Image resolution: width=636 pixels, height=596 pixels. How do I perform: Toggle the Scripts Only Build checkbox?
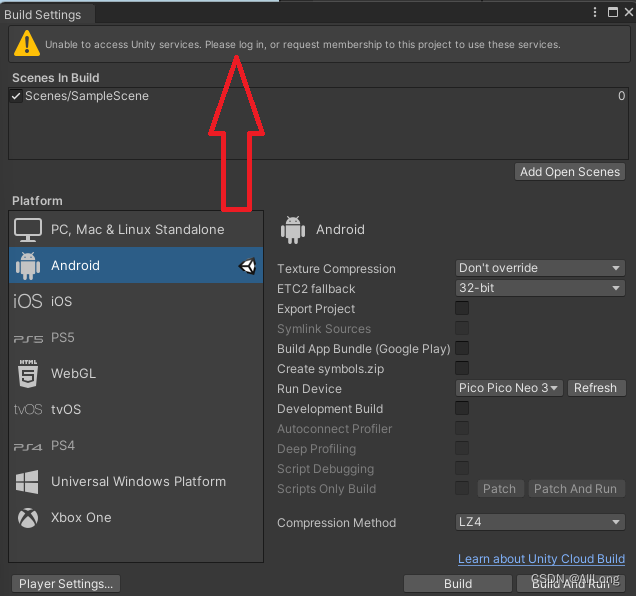coord(462,488)
